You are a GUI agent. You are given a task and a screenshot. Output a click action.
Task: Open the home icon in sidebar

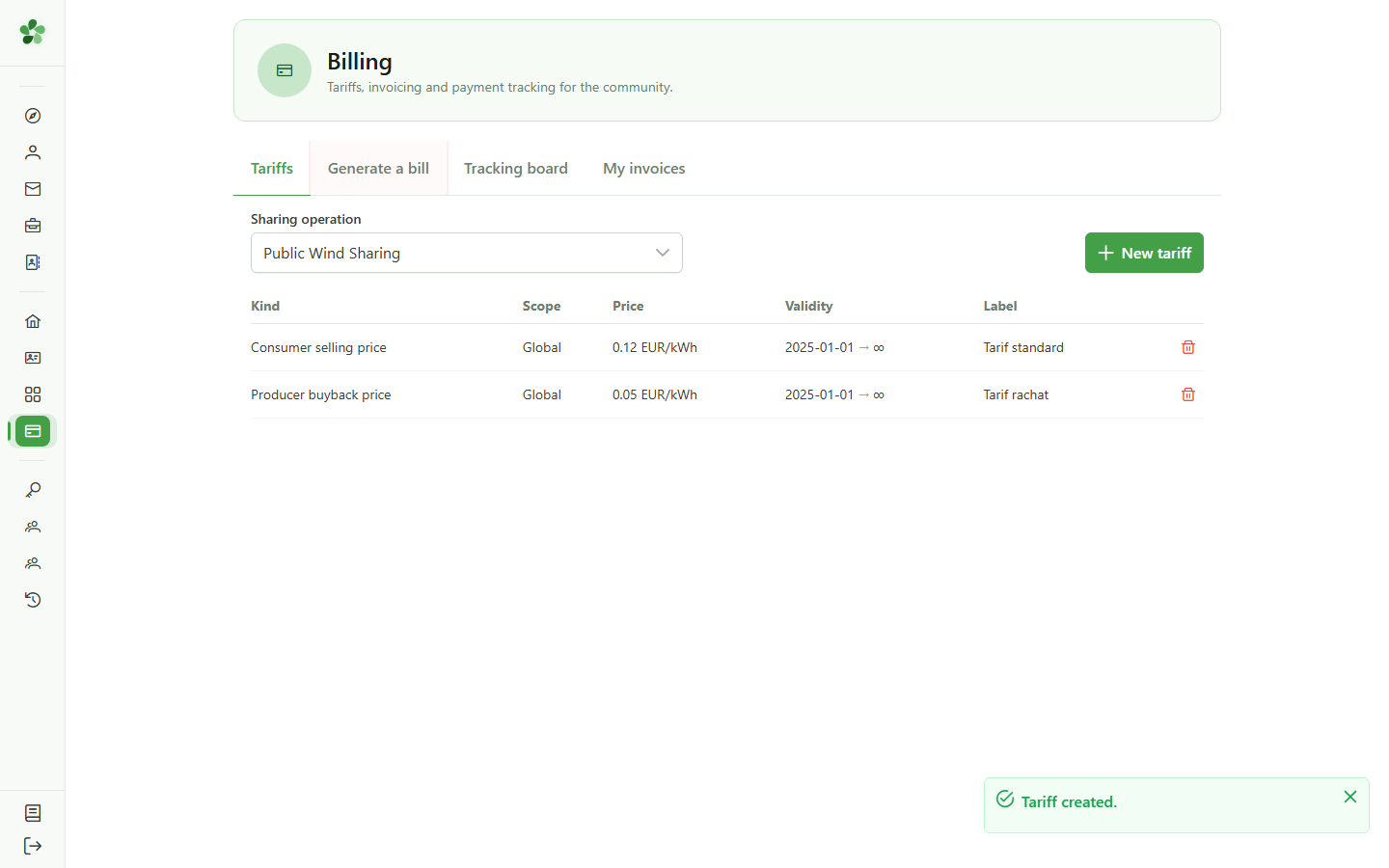pyautogui.click(x=33, y=321)
